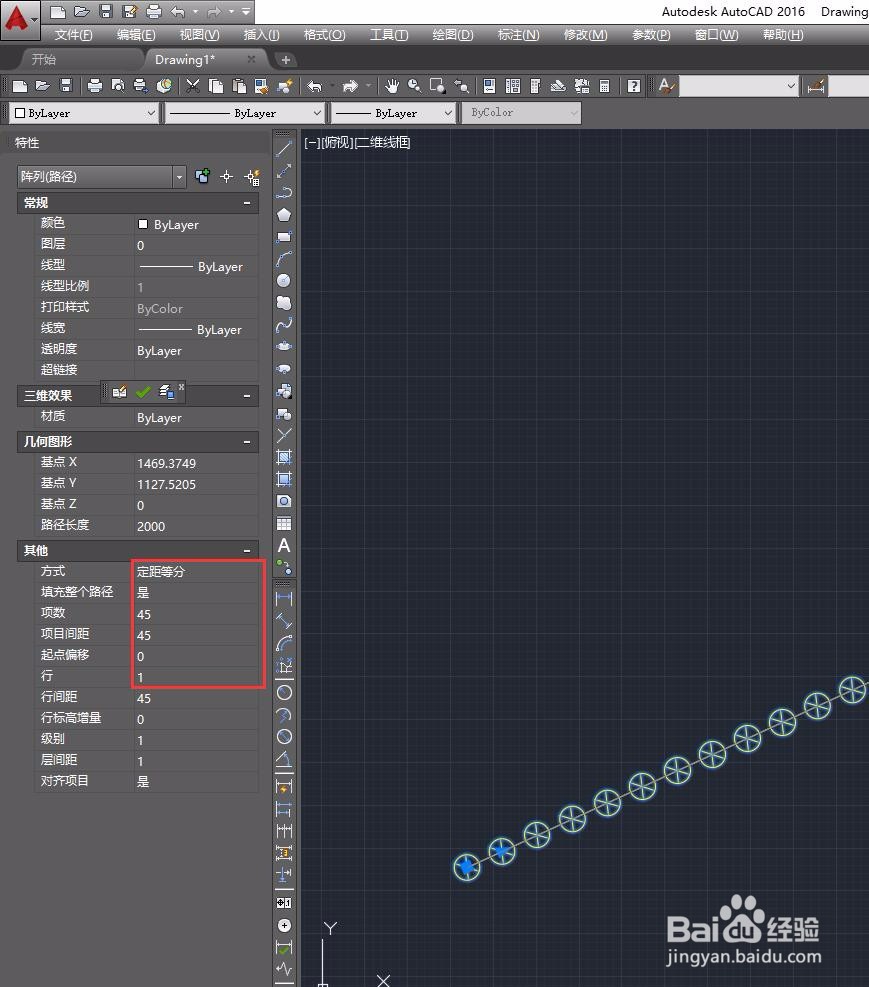Select the Line draw tool

coord(284,149)
